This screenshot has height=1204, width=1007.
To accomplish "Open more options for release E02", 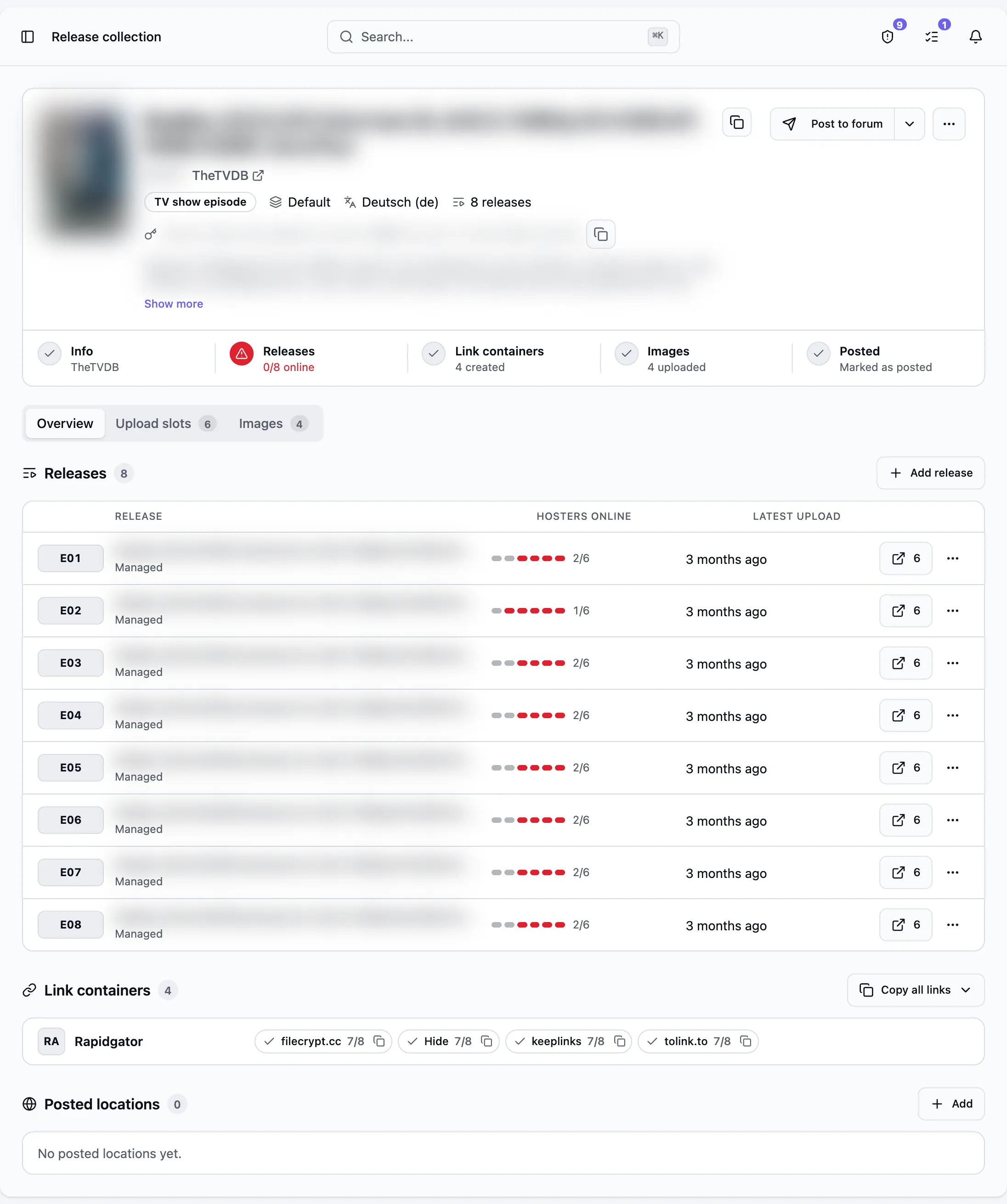I will coord(952,611).
